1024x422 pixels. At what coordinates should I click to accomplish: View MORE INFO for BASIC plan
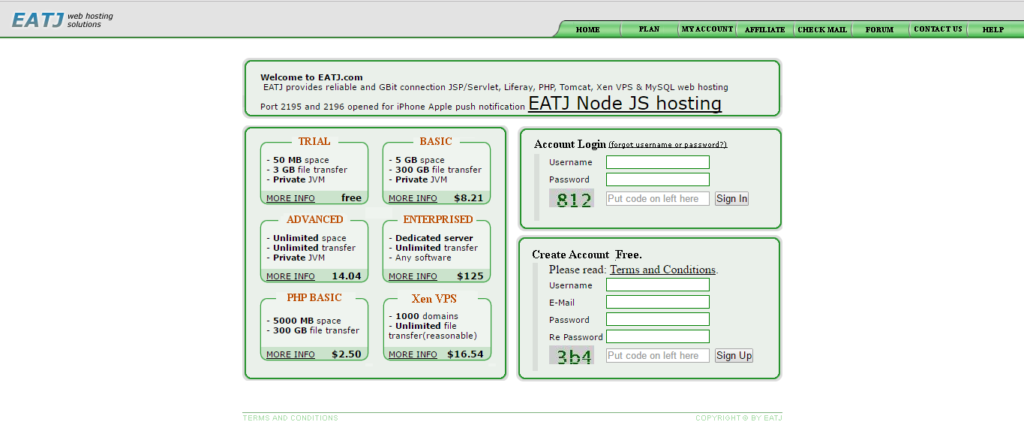click(x=412, y=198)
